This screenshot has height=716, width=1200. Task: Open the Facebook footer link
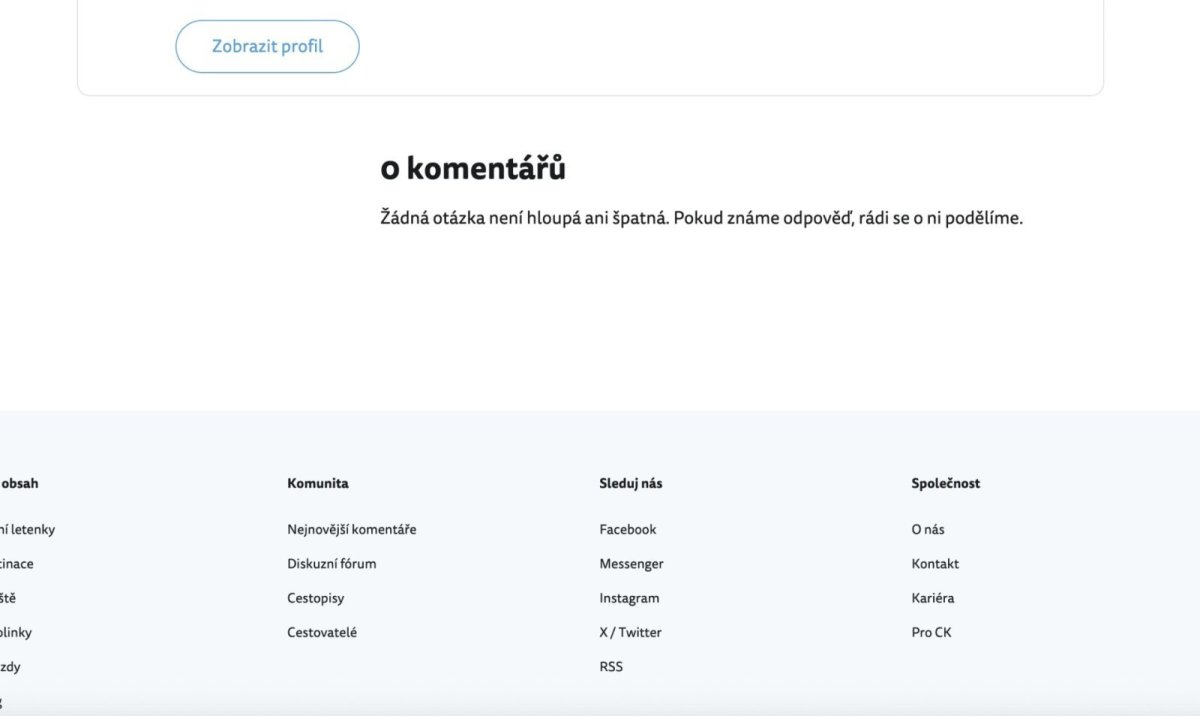[x=627, y=530]
